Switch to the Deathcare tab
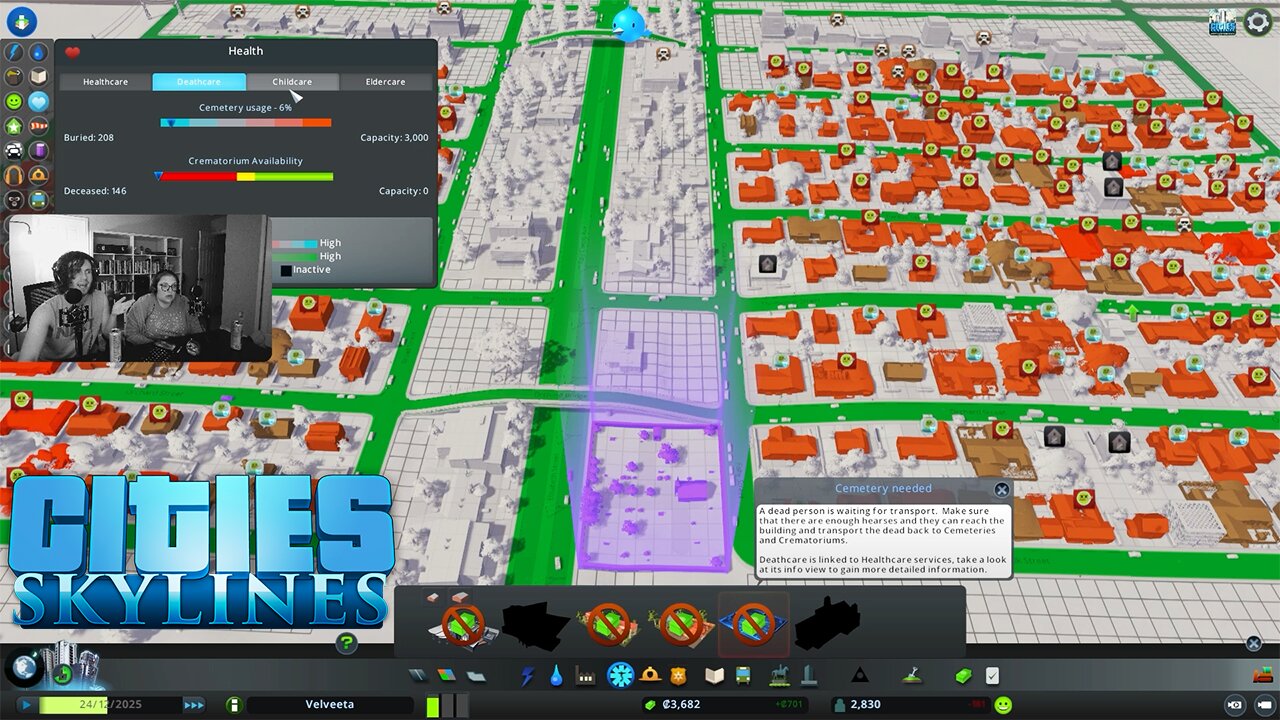This screenshot has height=720, width=1280. (x=199, y=82)
